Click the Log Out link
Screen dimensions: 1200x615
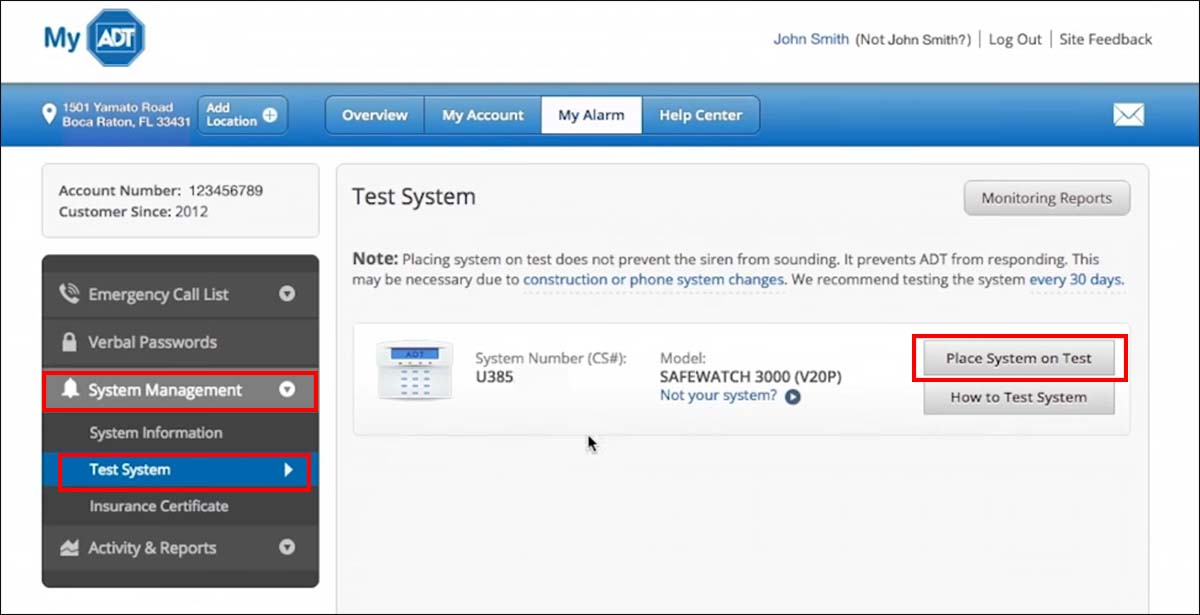pyautogui.click(x=1015, y=39)
